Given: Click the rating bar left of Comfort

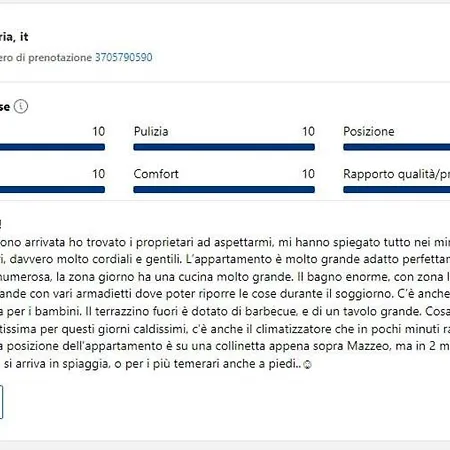Looking at the screenshot, I should 52,190.
